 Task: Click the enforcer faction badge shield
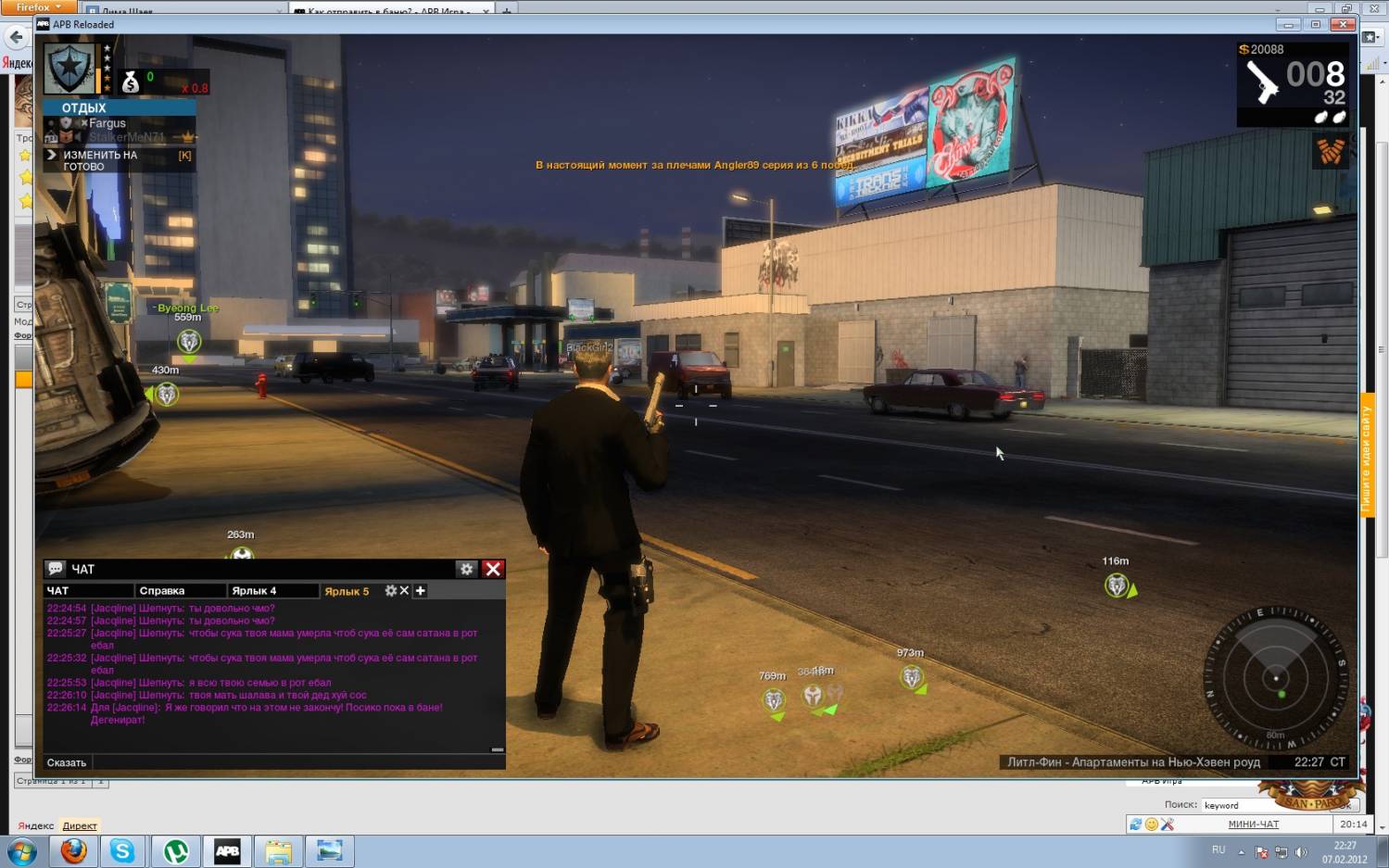point(69,68)
